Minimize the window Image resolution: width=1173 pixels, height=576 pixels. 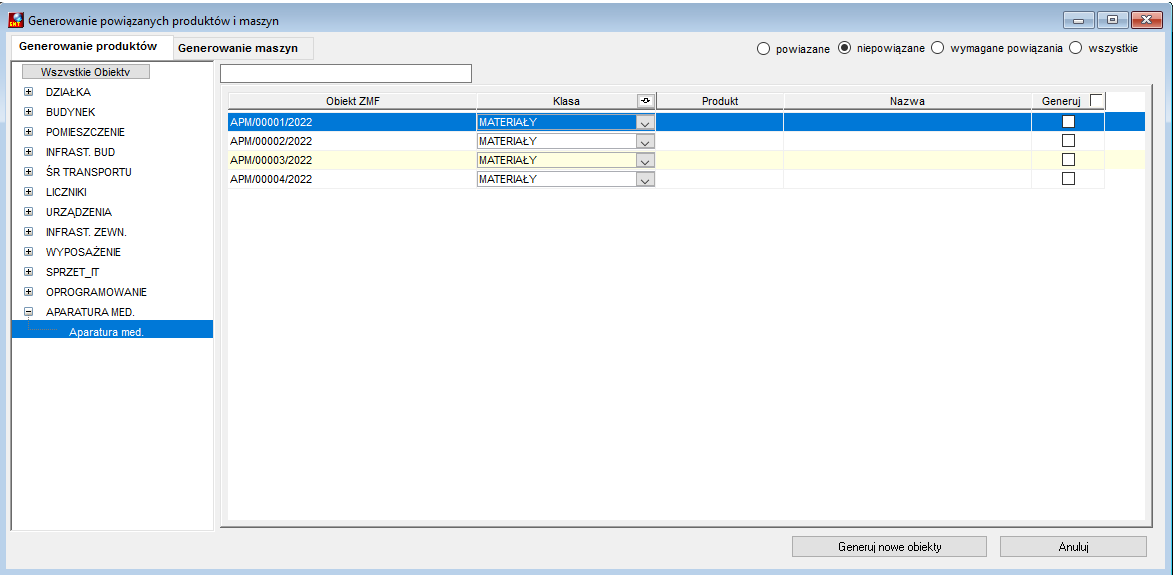1078,19
